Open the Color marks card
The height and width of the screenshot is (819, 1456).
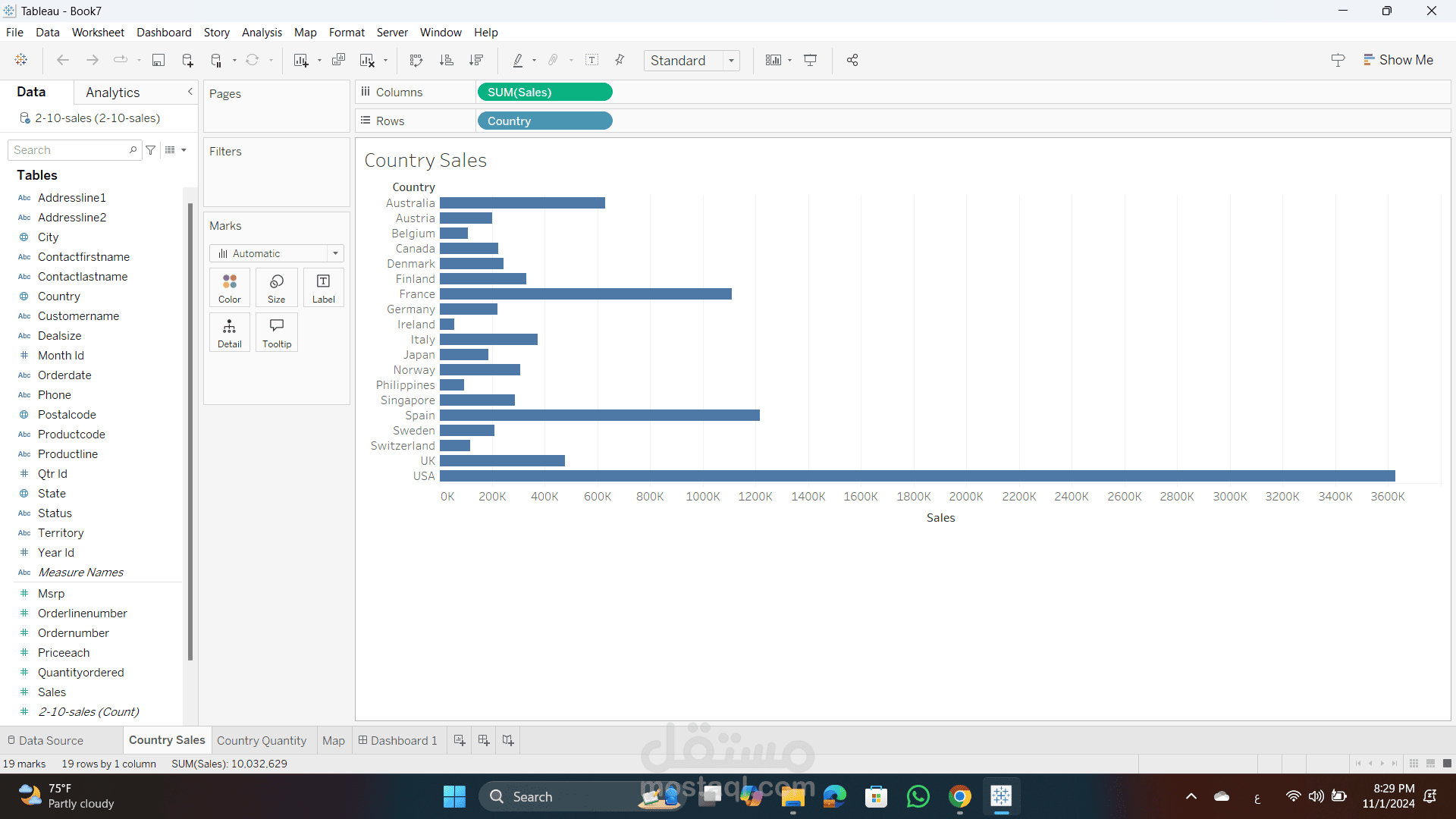point(230,287)
